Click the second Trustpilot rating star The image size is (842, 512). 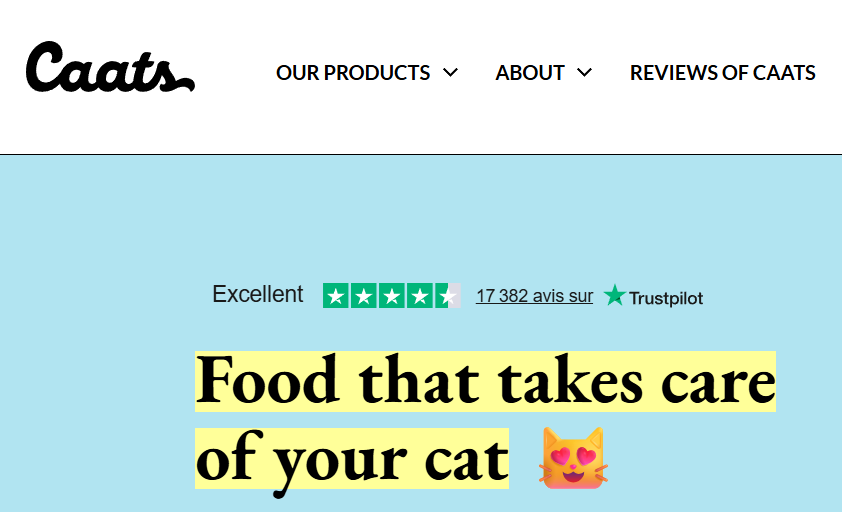364,296
